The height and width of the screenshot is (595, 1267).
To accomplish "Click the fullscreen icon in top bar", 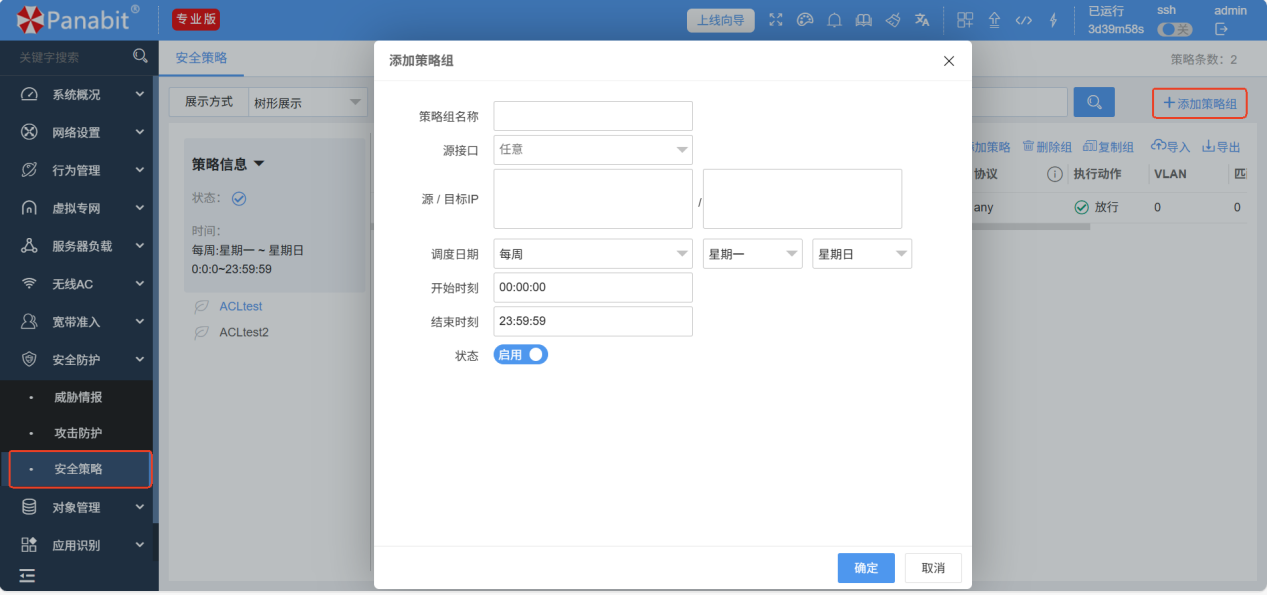I will [x=776, y=20].
